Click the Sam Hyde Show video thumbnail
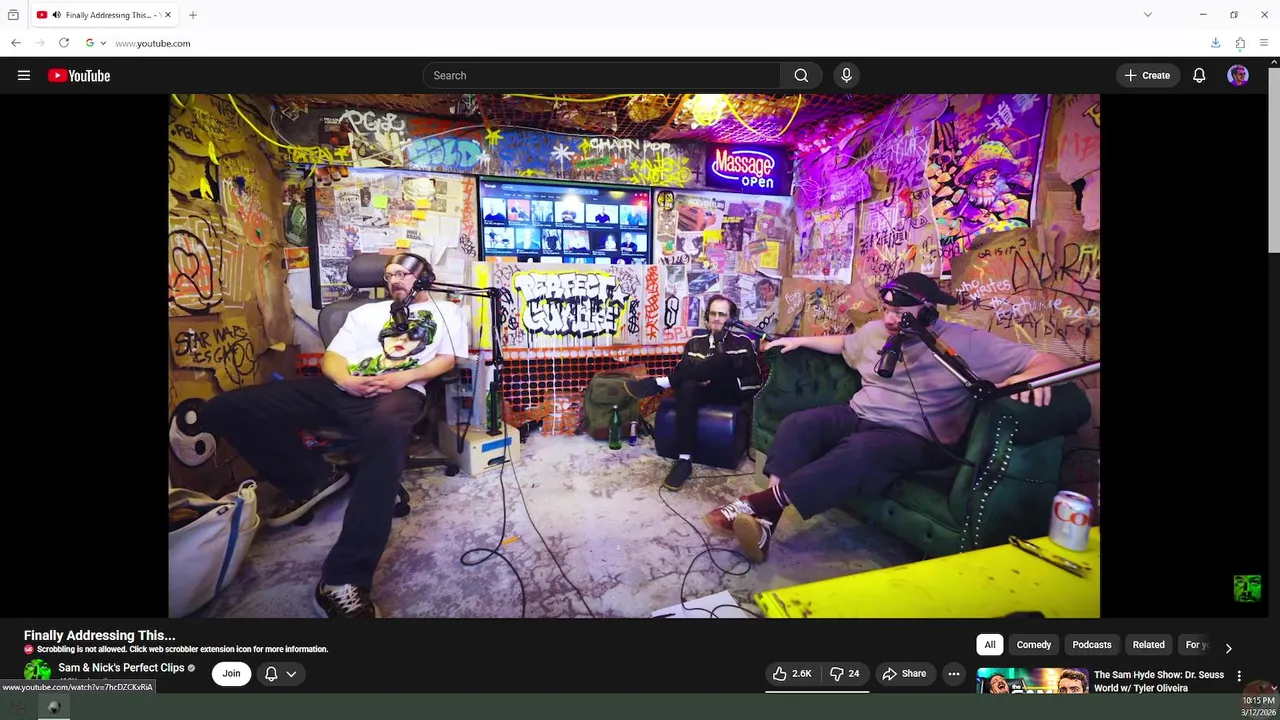This screenshot has height=720, width=1280. click(1032, 681)
